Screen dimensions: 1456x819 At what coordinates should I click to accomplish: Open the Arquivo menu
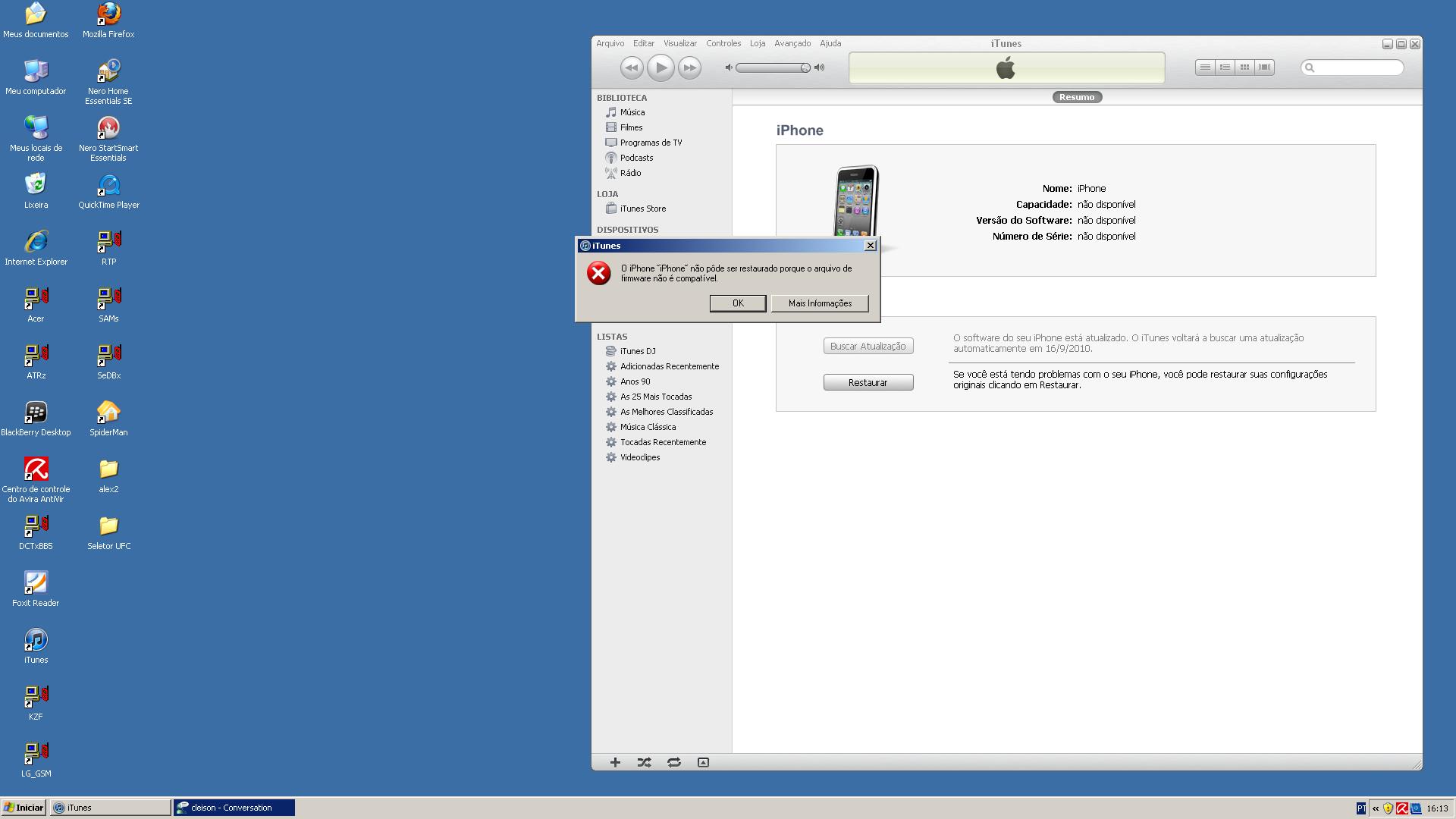(610, 44)
